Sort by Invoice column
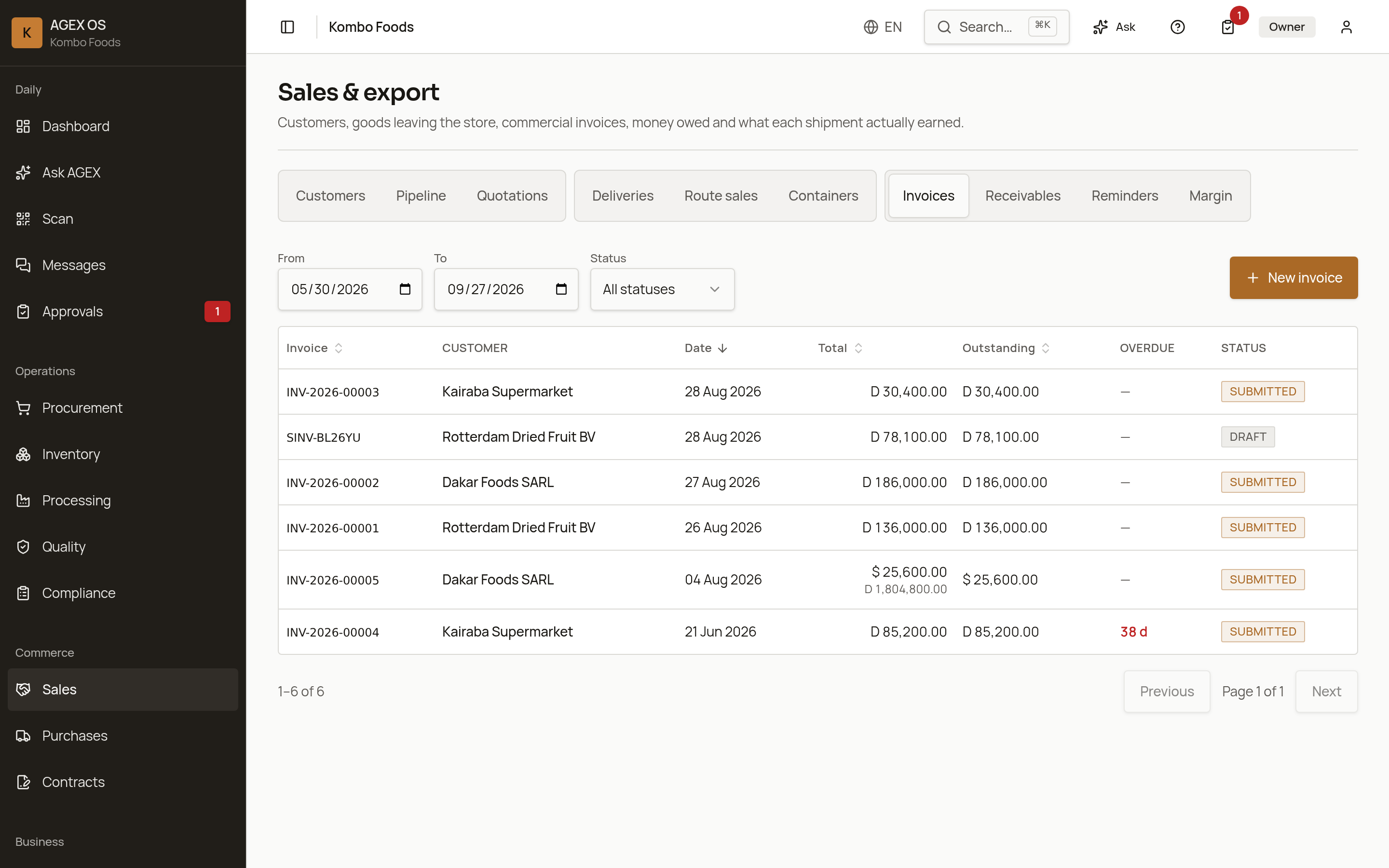The image size is (1389, 868). 314,348
